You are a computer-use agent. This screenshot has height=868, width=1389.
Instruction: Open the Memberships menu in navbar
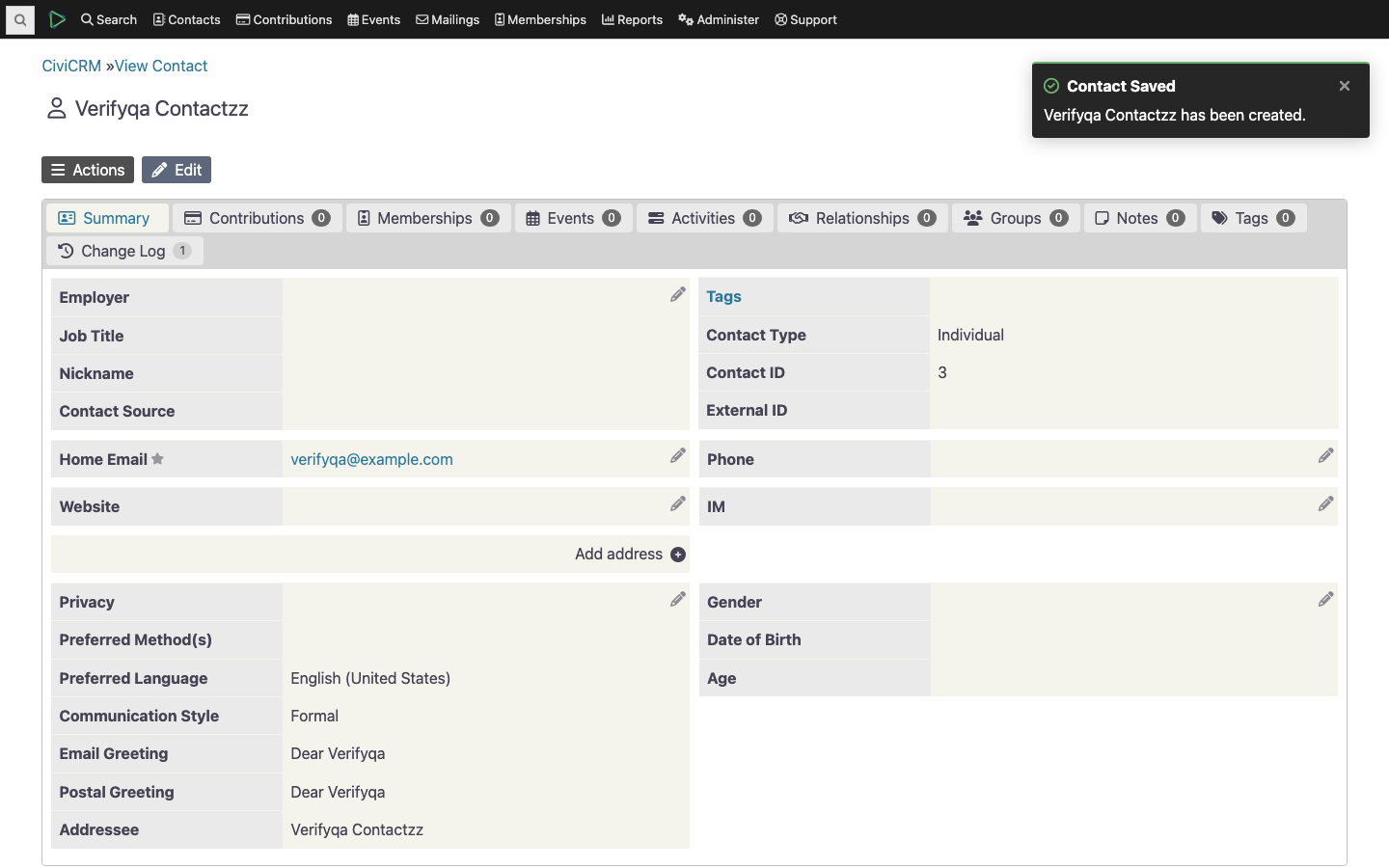pyautogui.click(x=540, y=19)
